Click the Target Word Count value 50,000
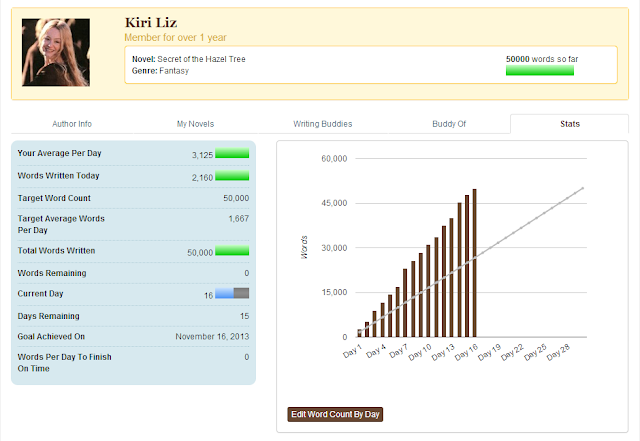This screenshot has height=441, width=640. tap(236, 198)
